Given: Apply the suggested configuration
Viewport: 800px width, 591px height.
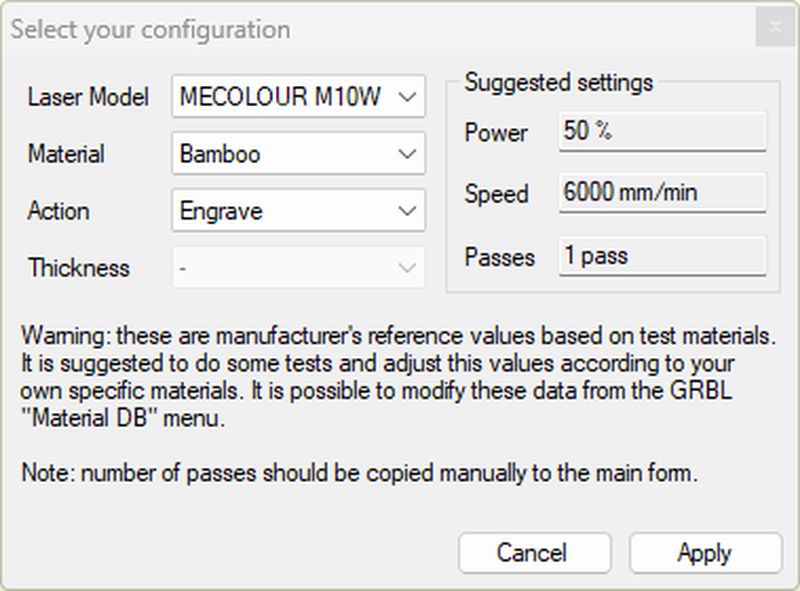Looking at the screenshot, I should click(x=705, y=553).
